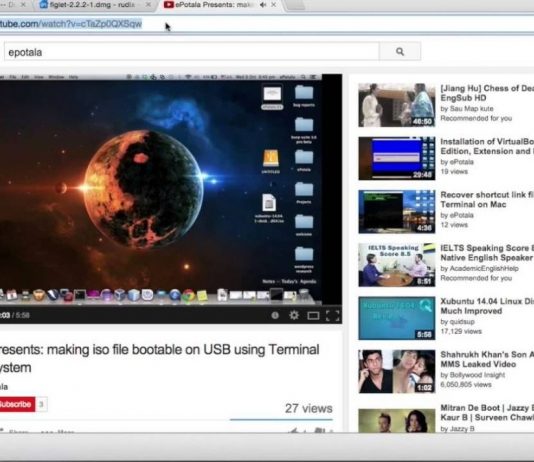Click Recommended for you under Jiang Hu
This screenshot has height=462, width=534.
click(476, 118)
